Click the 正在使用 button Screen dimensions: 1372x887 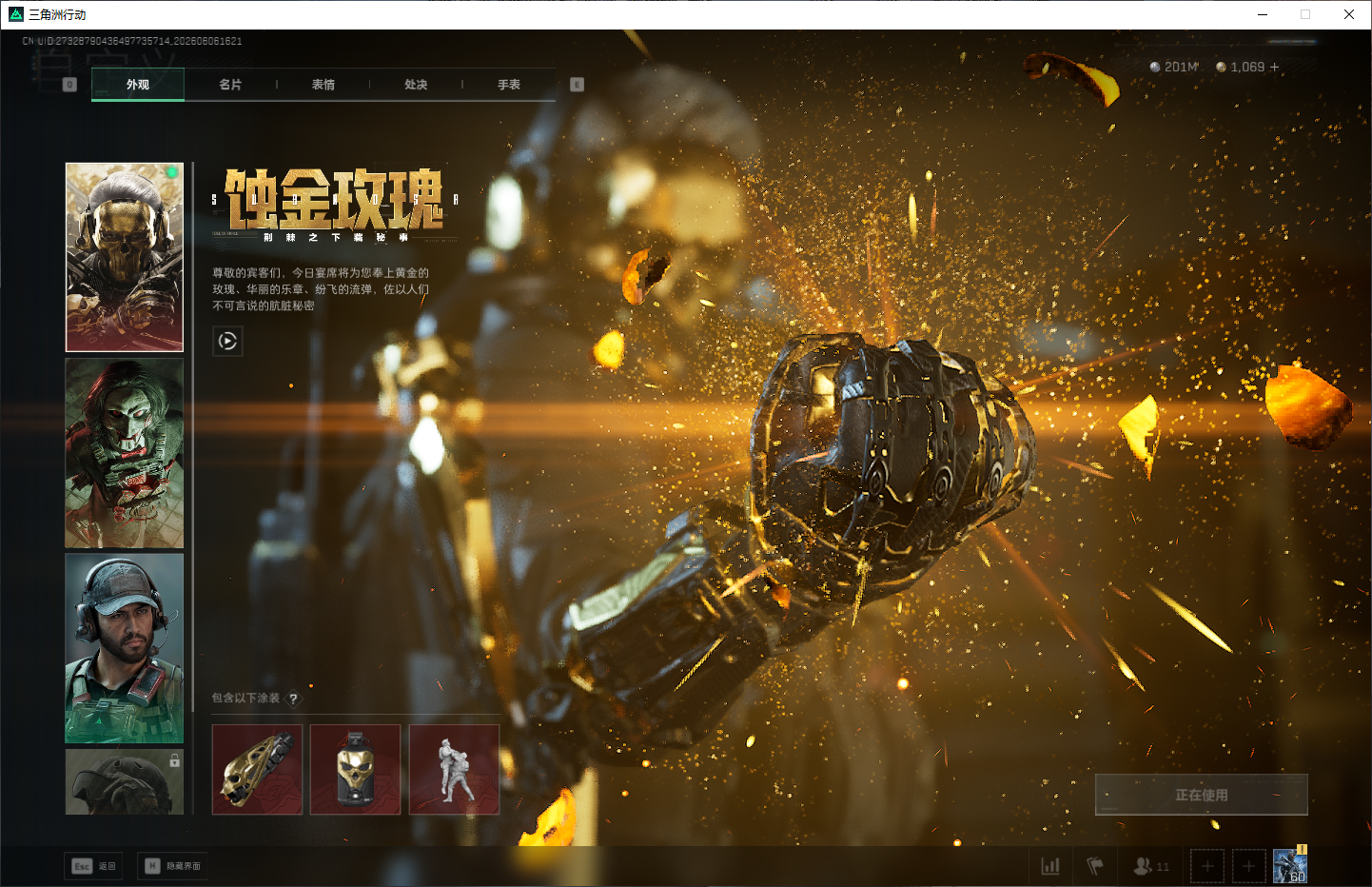(x=1202, y=795)
